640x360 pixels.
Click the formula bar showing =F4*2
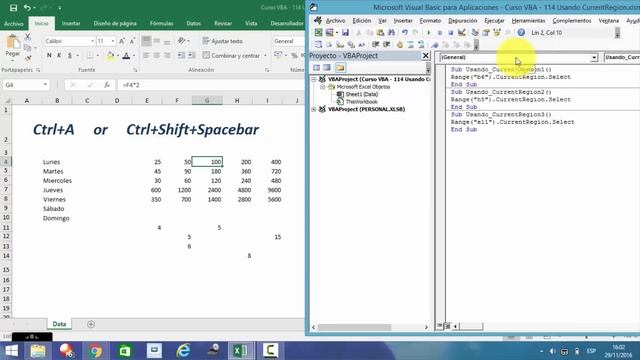pos(211,85)
